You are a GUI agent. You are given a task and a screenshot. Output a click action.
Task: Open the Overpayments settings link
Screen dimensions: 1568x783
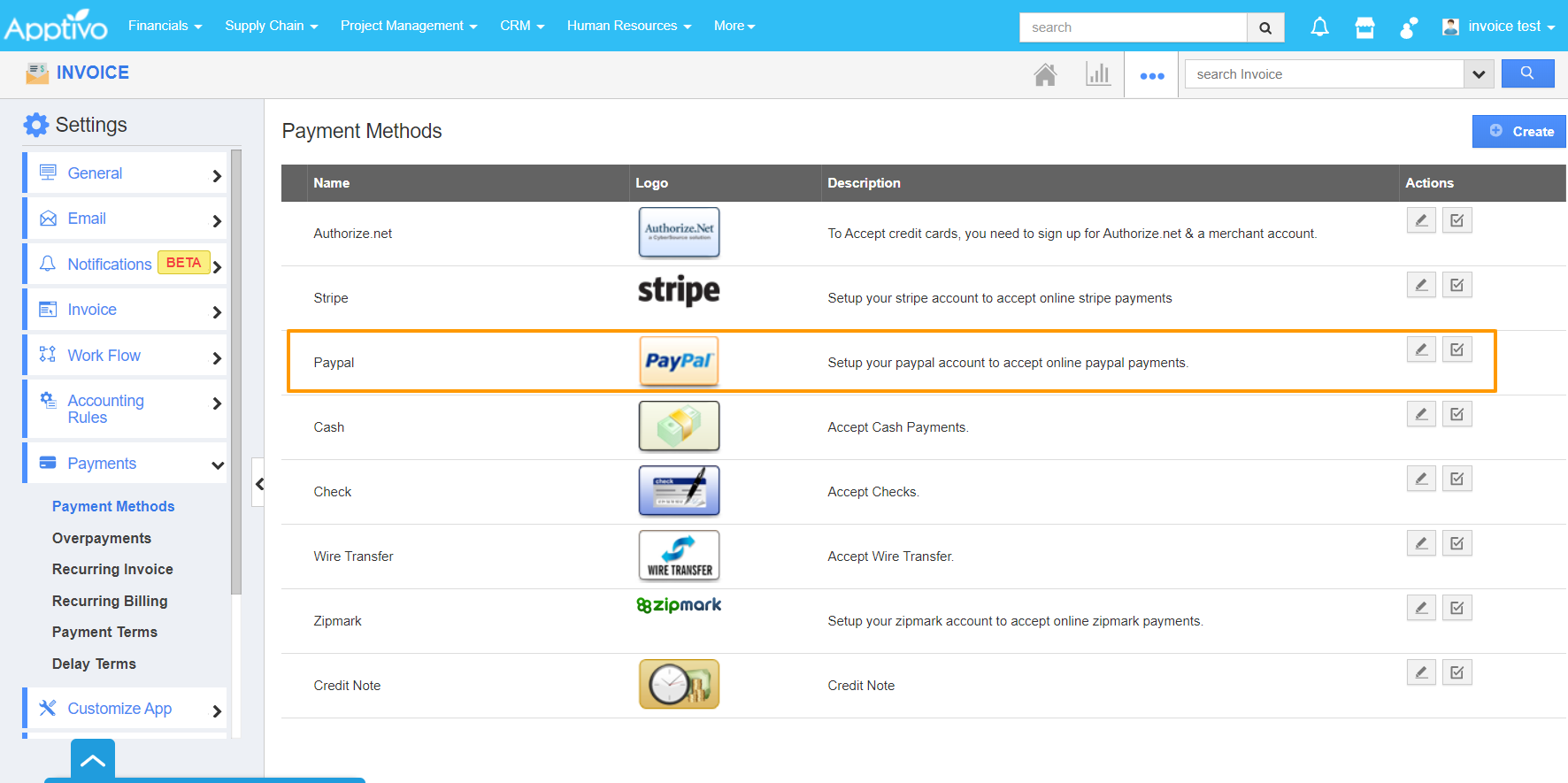[x=102, y=538]
